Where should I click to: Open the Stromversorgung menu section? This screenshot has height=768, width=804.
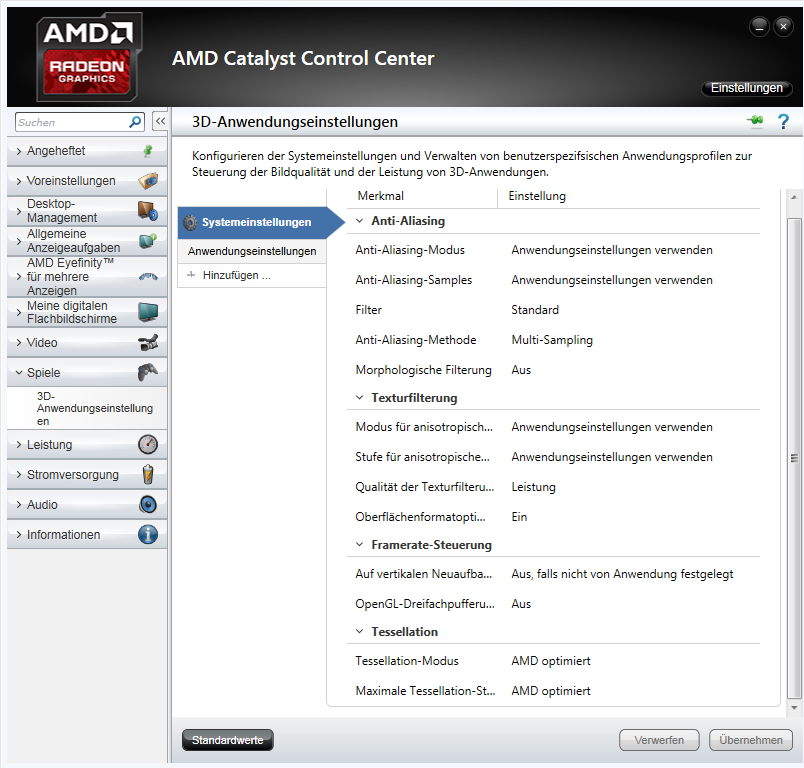87,474
